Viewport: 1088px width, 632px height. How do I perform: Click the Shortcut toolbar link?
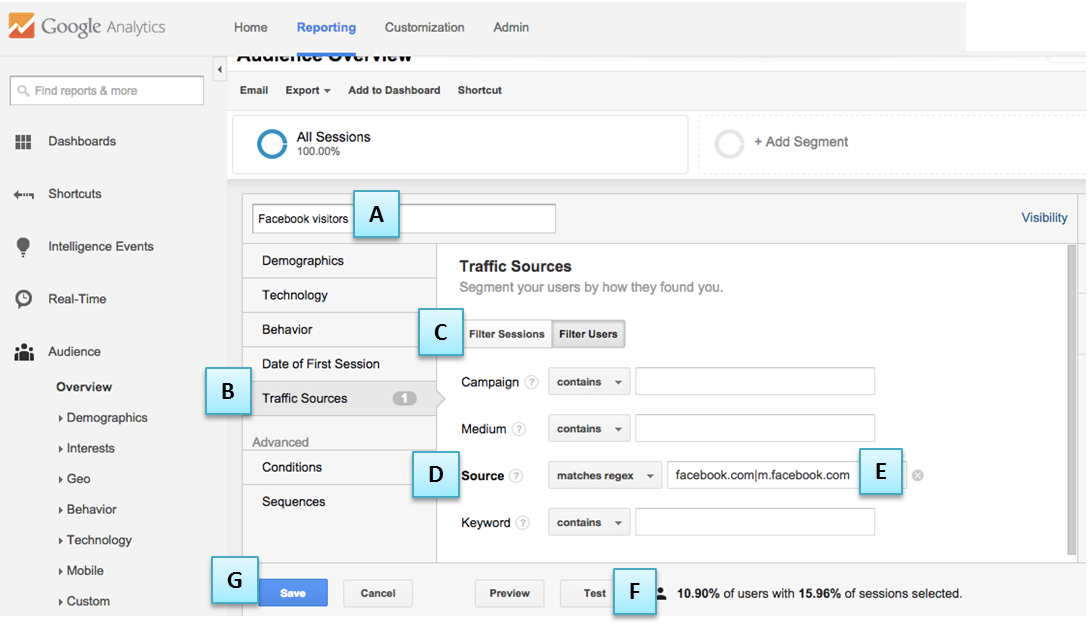click(x=479, y=90)
